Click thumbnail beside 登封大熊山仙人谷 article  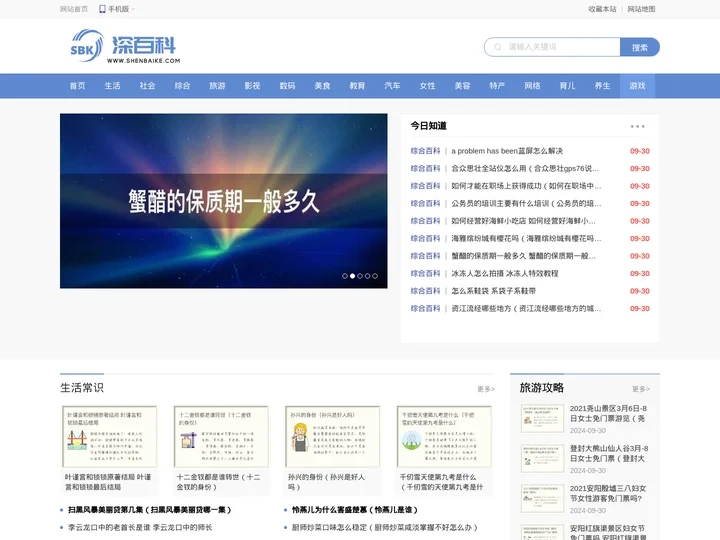(542, 458)
